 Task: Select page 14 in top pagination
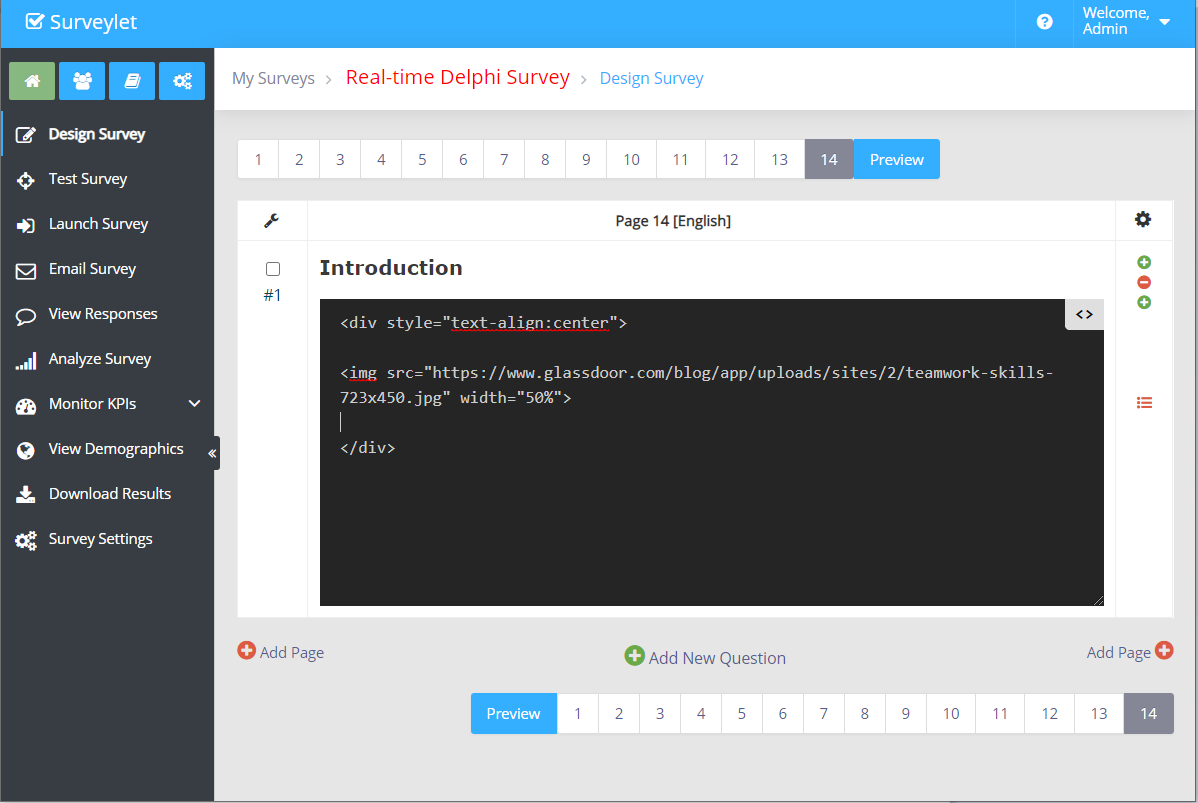click(x=829, y=159)
